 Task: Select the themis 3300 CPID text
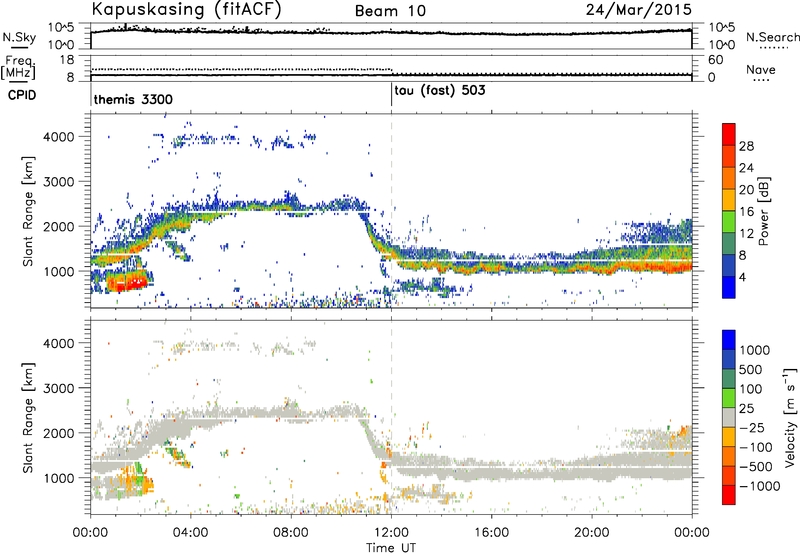[133, 99]
